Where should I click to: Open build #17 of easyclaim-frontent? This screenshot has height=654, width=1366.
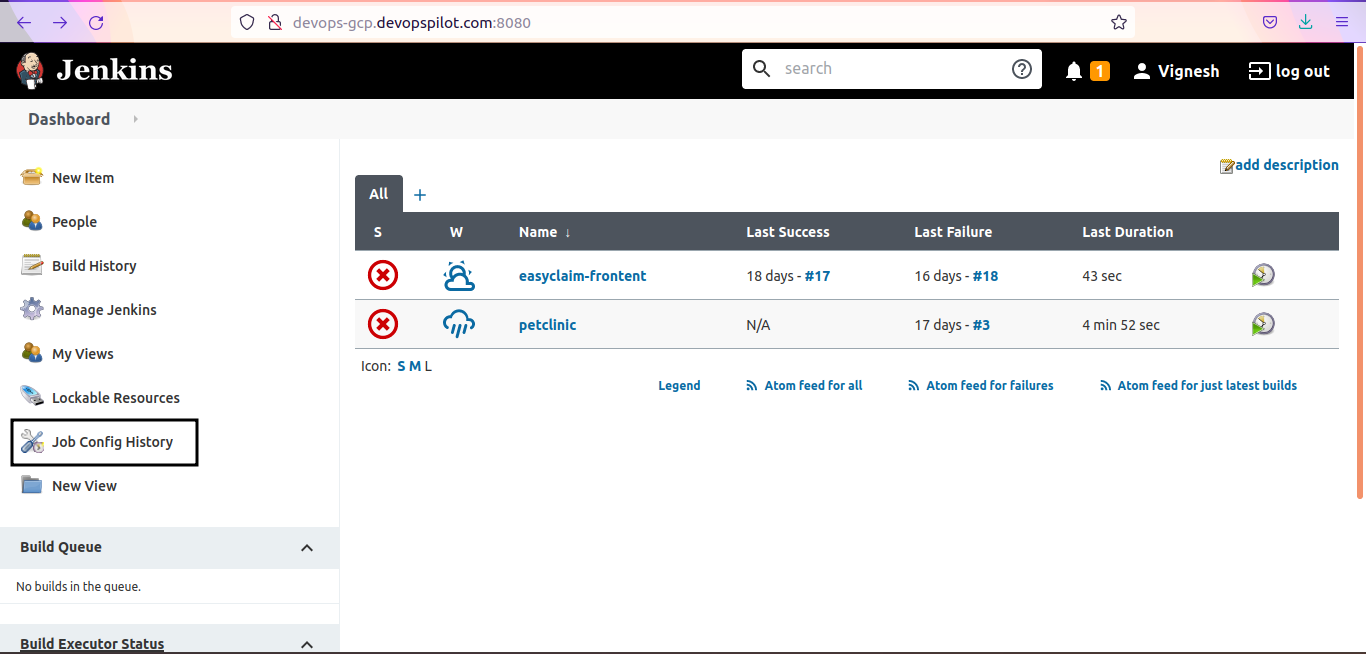click(818, 276)
